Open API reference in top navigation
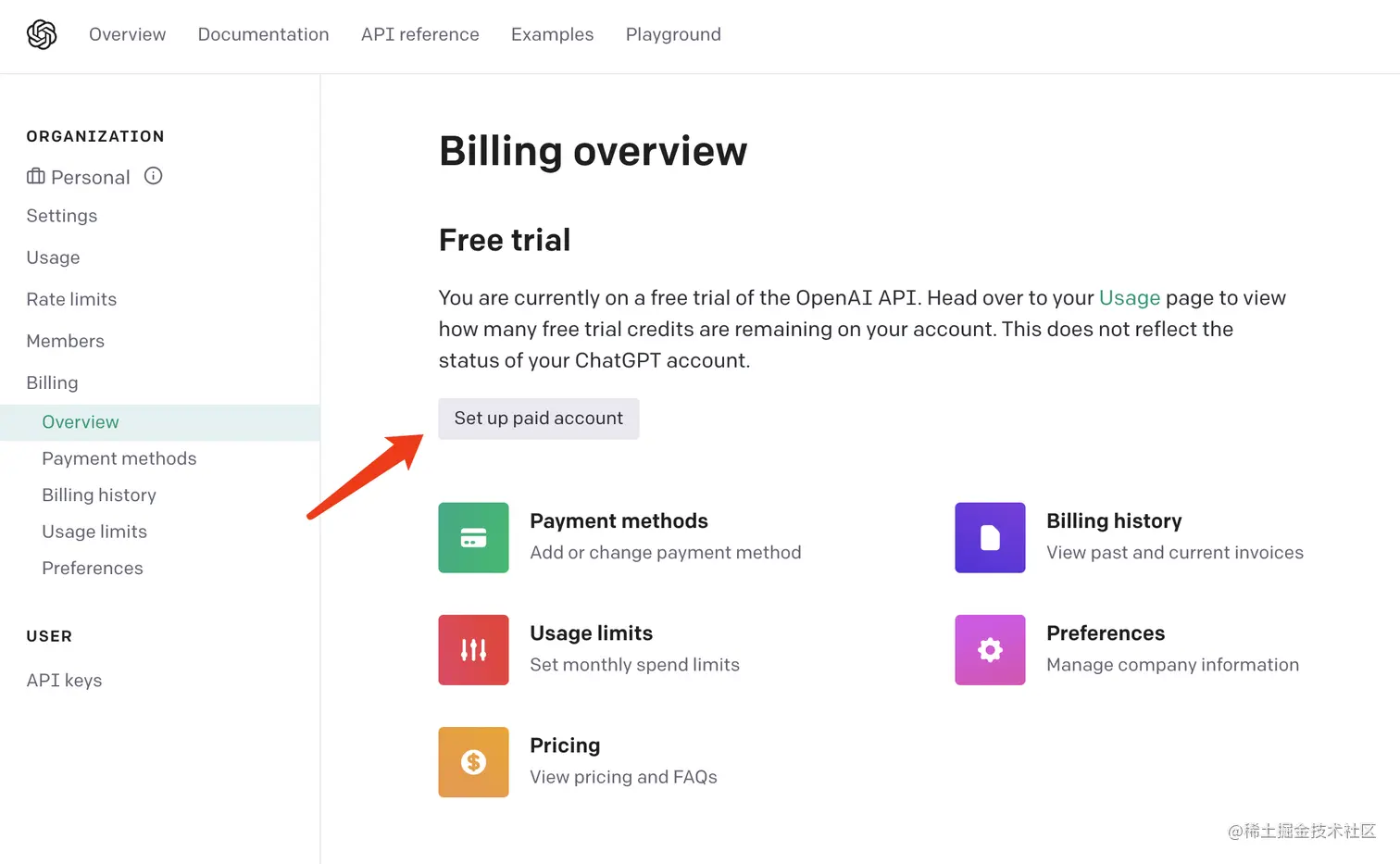This screenshot has height=864, width=1400. pyautogui.click(x=420, y=34)
